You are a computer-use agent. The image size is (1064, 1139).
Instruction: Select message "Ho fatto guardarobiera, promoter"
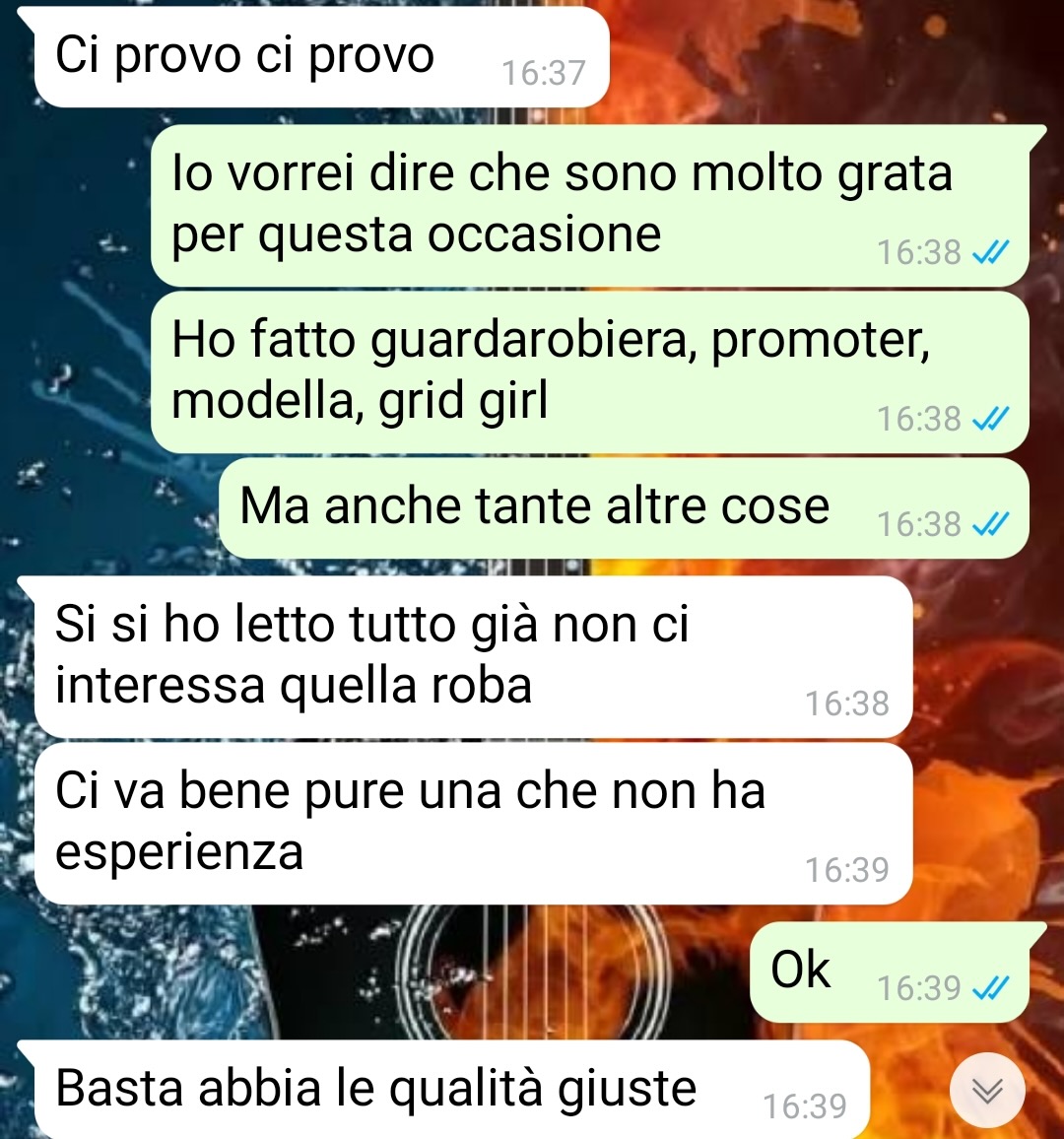590,371
